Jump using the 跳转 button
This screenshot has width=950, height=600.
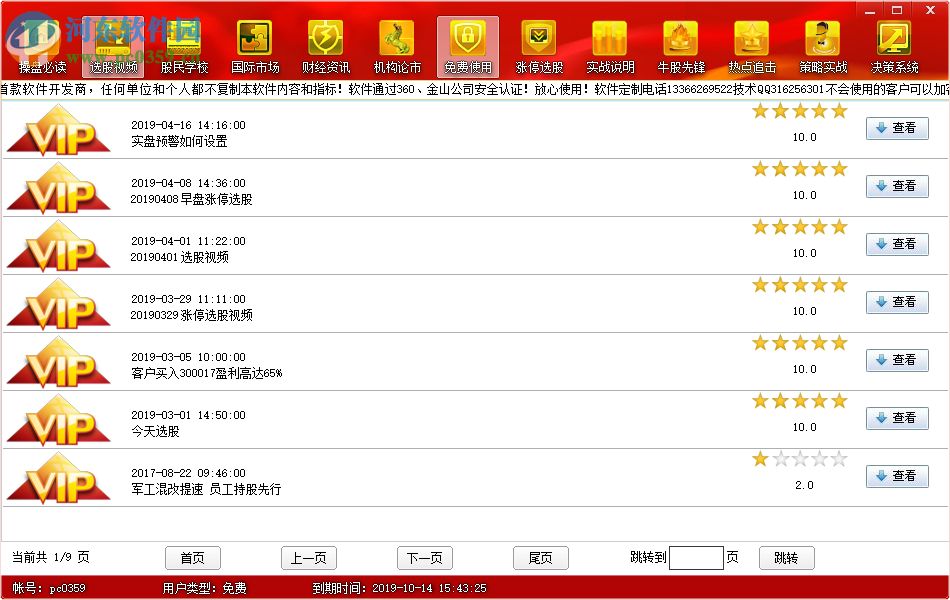(786, 558)
